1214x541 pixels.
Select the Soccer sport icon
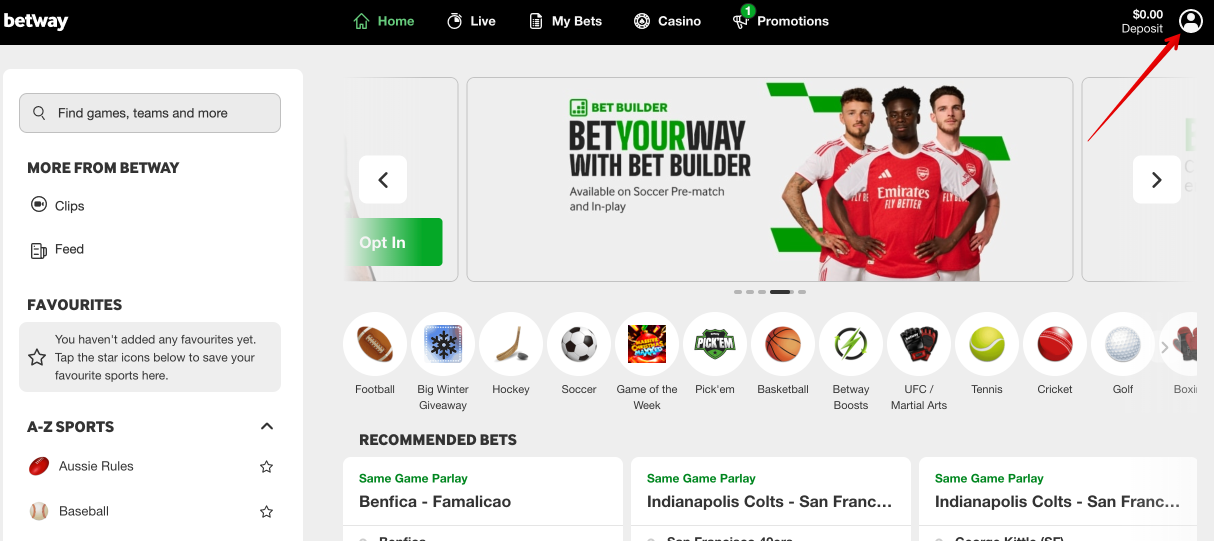tap(579, 345)
